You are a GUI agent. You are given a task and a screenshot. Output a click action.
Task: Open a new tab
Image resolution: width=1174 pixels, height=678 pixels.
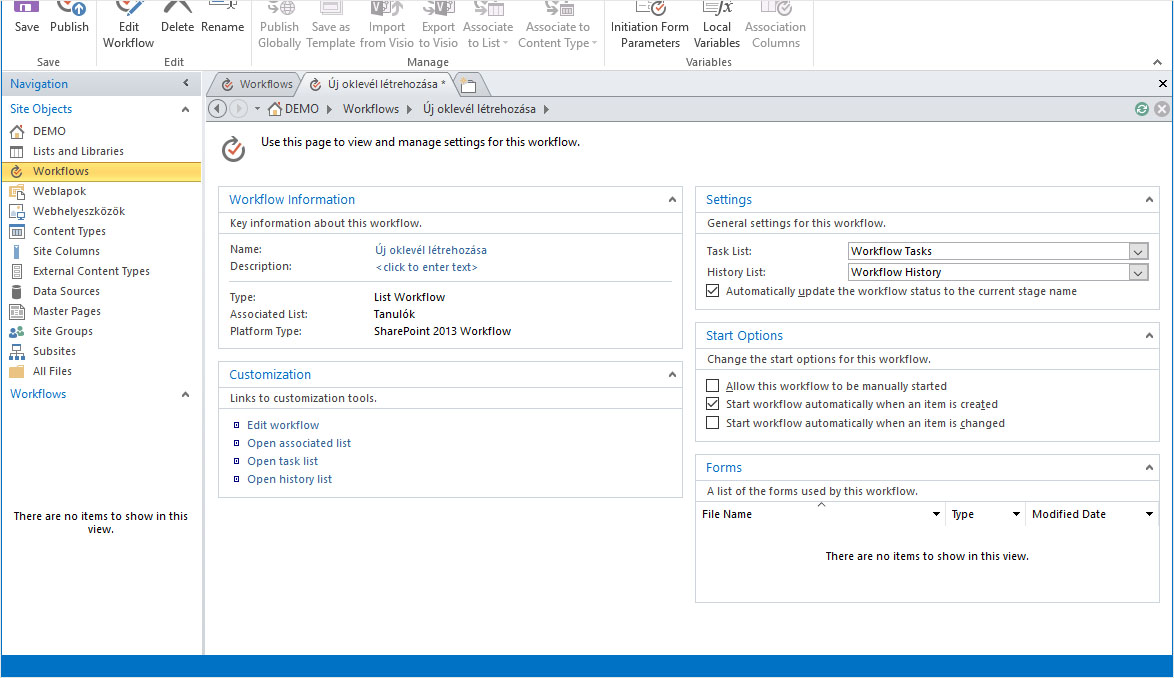point(469,85)
